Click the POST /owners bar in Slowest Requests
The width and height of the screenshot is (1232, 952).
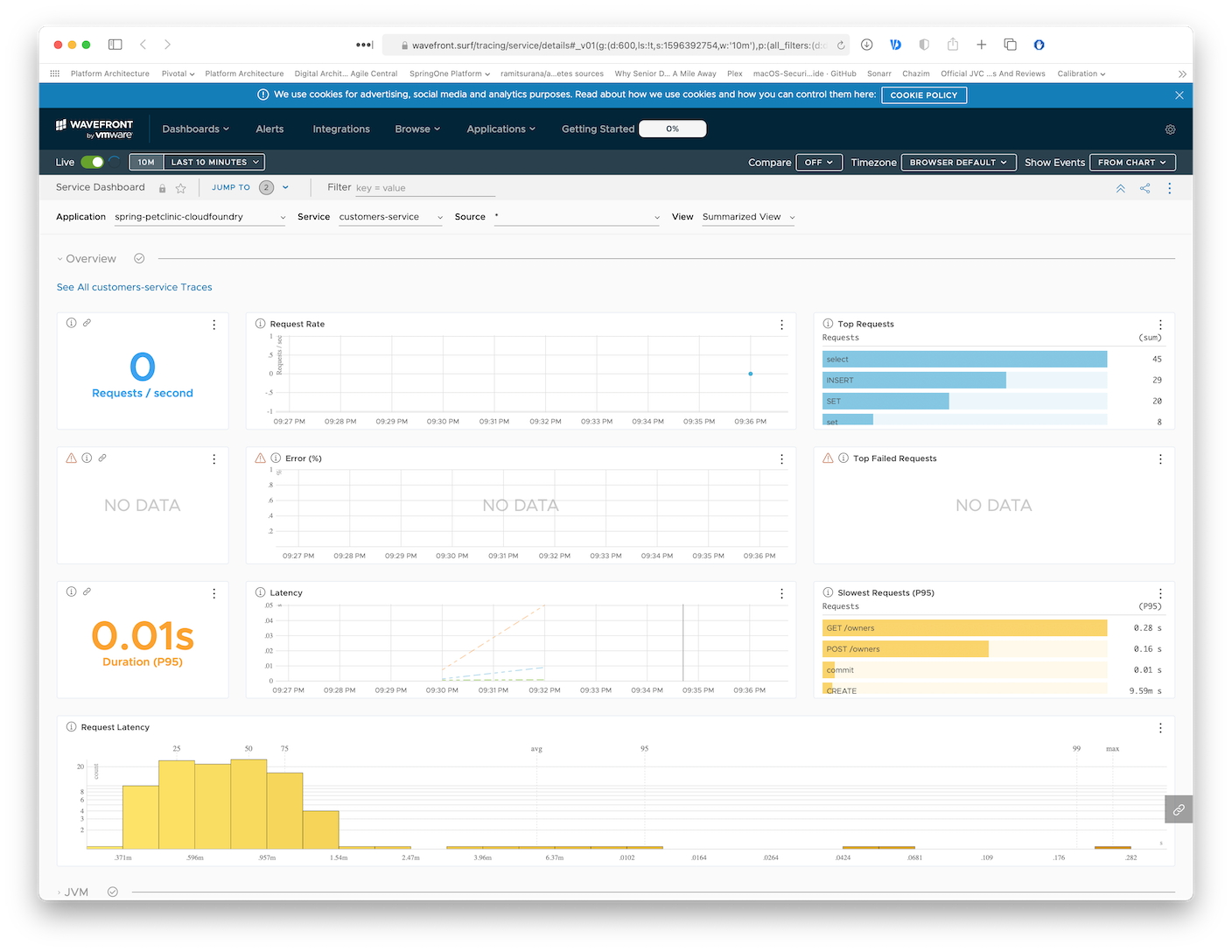pyautogui.click(x=906, y=649)
